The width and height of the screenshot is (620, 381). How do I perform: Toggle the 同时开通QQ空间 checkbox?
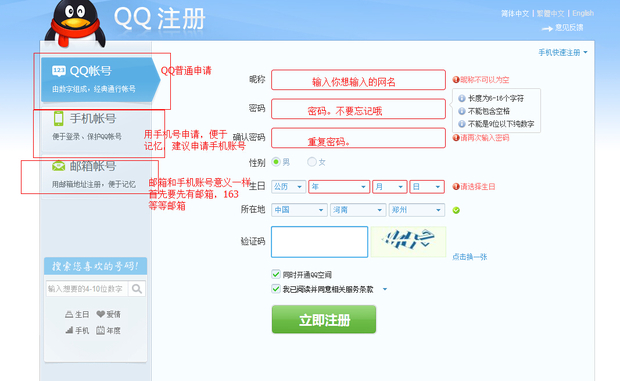(x=276, y=274)
